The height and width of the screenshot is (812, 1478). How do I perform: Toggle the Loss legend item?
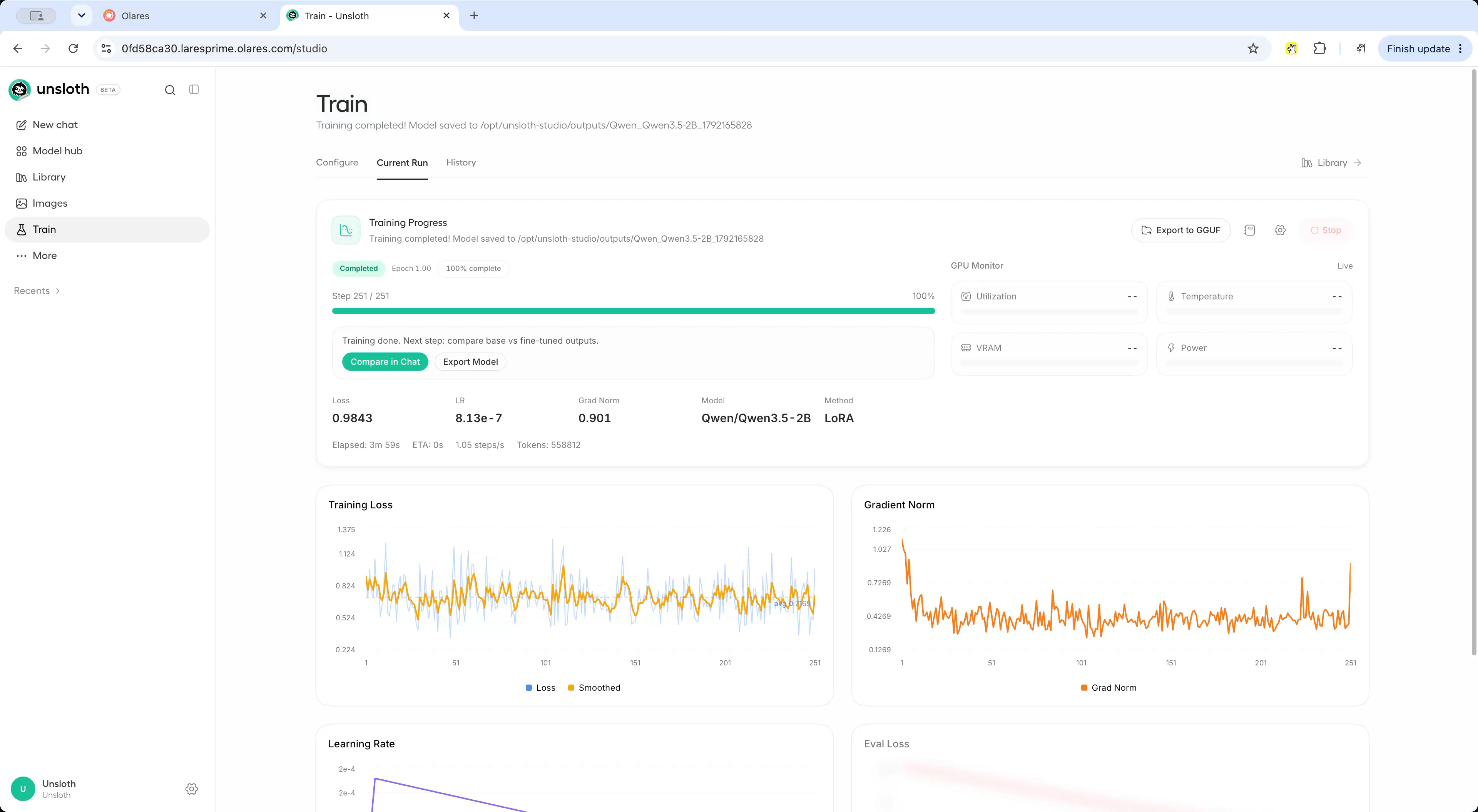pyautogui.click(x=540, y=688)
